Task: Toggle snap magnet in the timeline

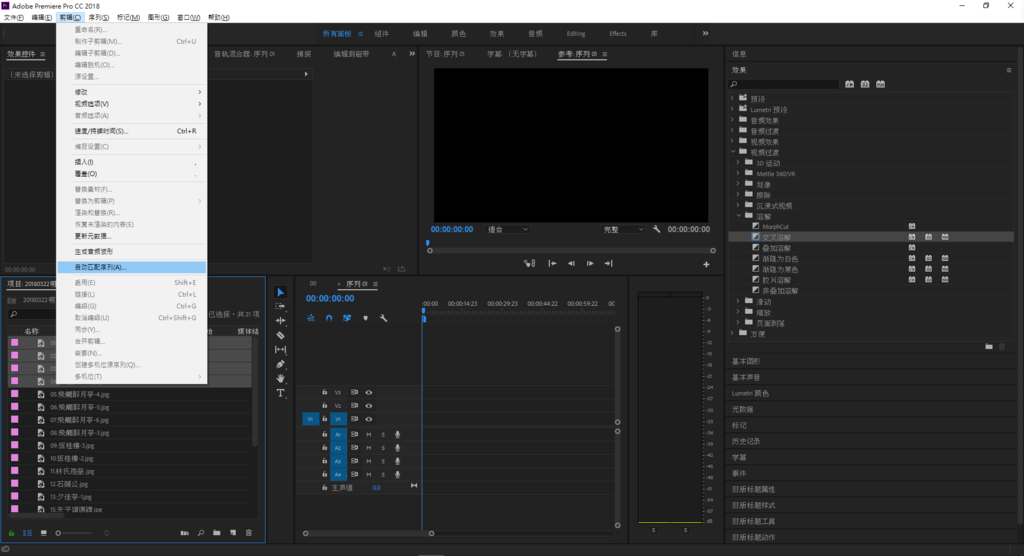Action: (x=329, y=318)
